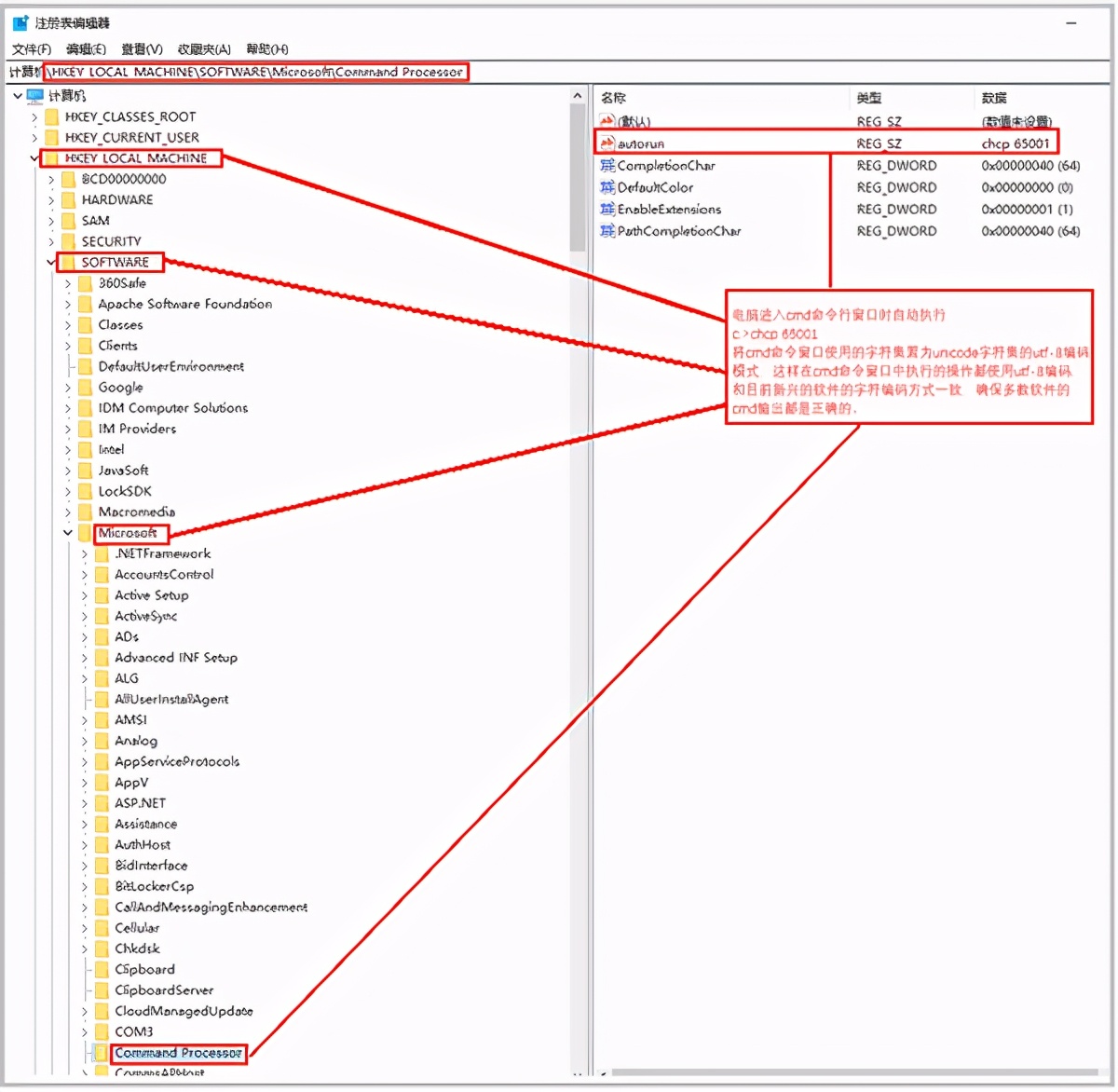Open the 收藏夹(A) menu

pos(204,49)
